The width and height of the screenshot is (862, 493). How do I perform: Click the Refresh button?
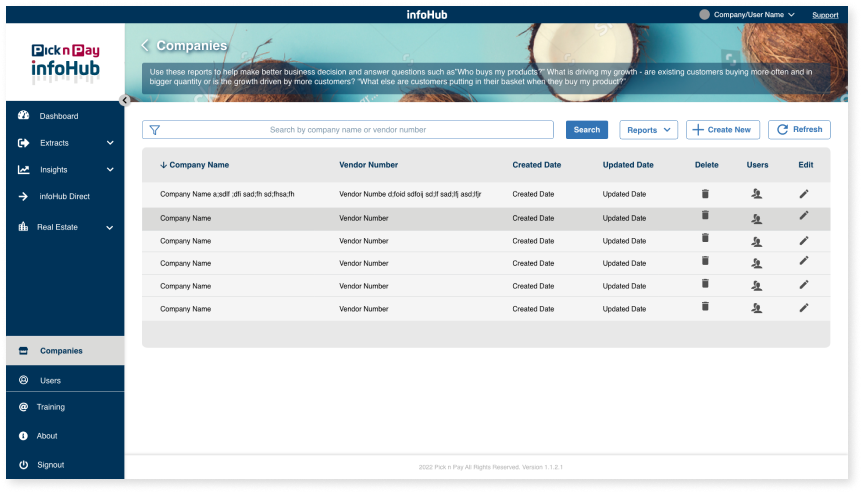[799, 130]
